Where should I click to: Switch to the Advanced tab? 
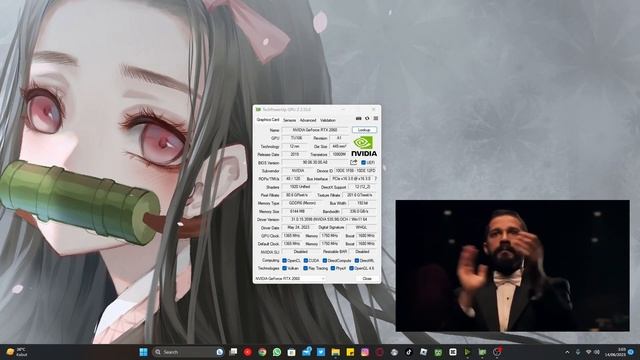(308, 120)
